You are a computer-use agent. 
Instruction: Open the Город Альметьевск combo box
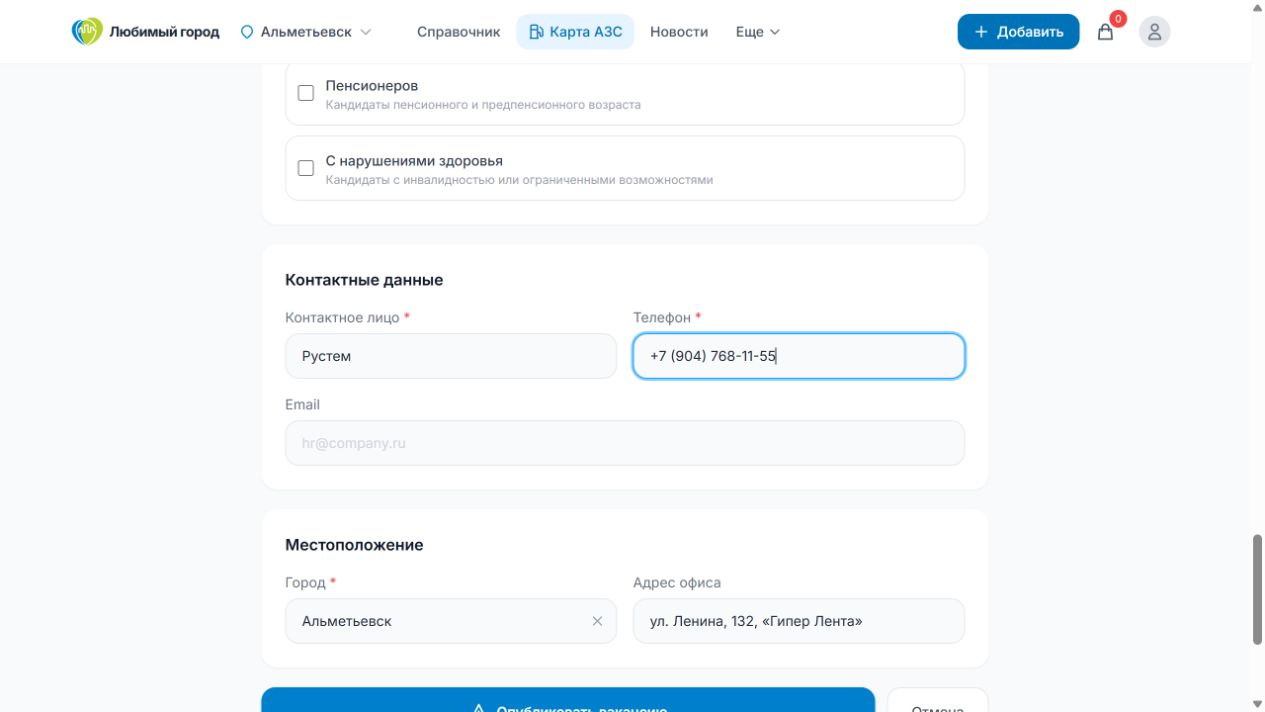click(451, 621)
